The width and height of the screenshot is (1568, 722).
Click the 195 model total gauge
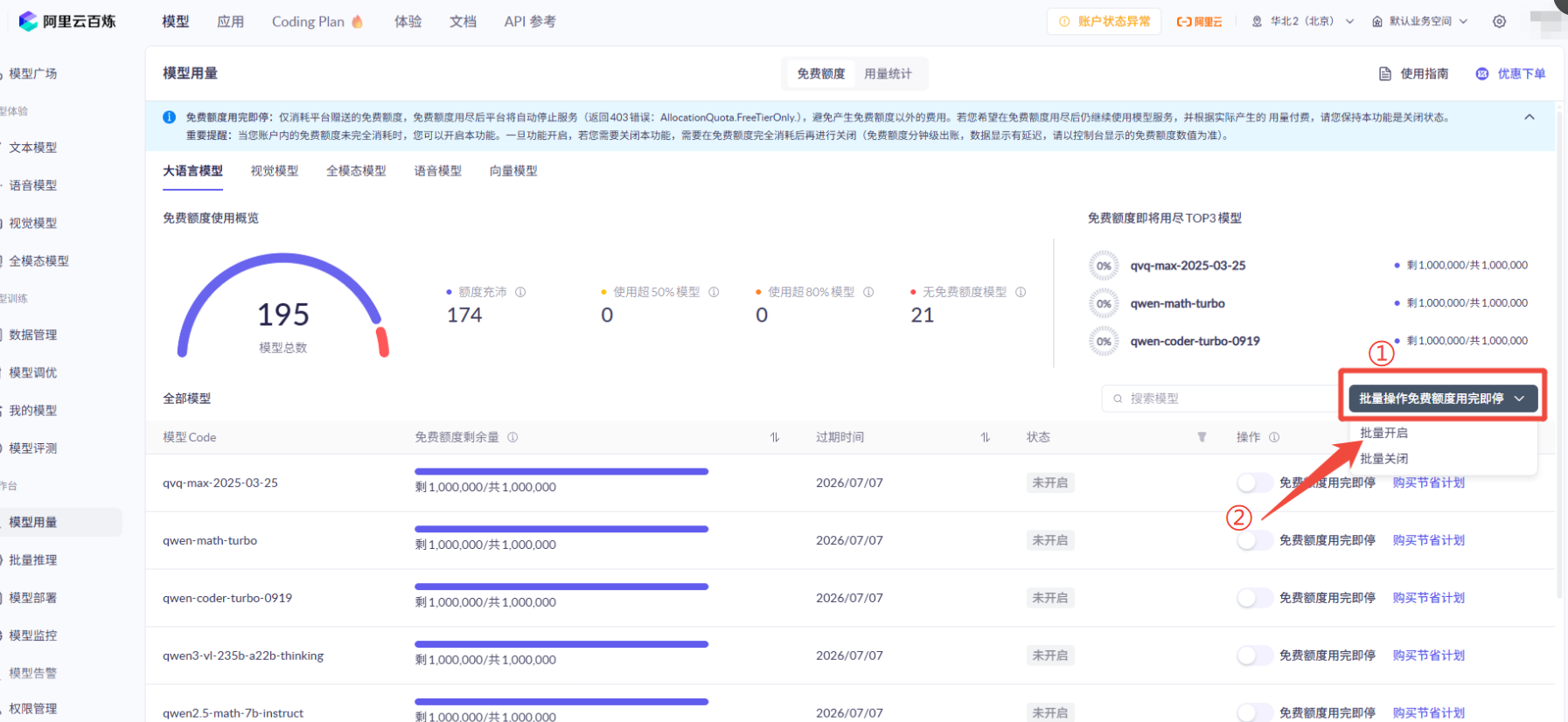point(283,306)
